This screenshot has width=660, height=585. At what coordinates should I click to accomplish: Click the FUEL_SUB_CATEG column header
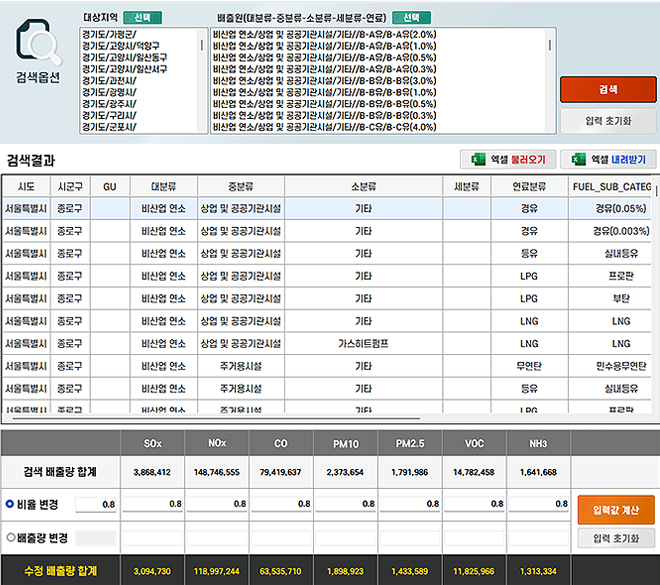click(612, 186)
